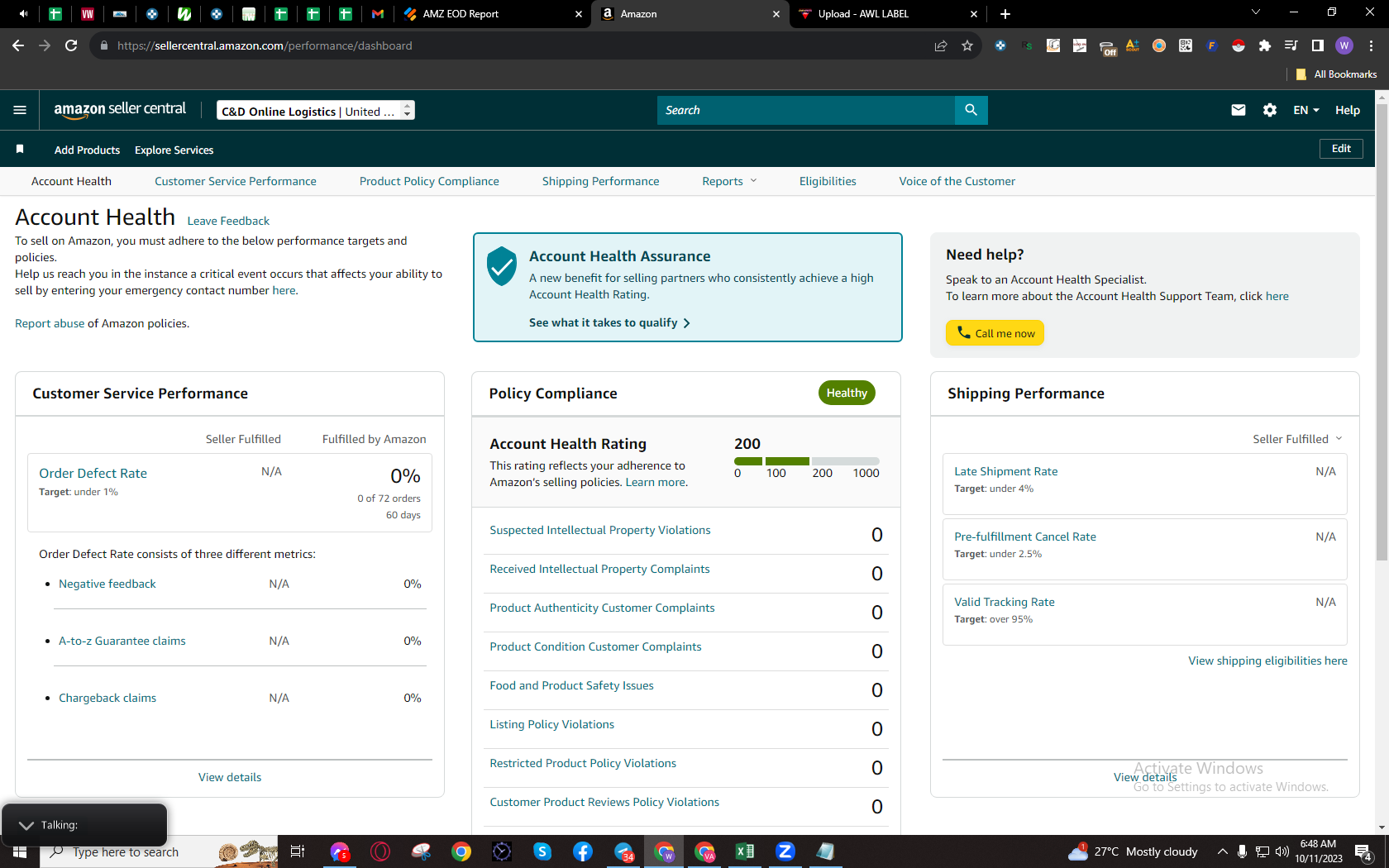Open the Chrome profile avatar W

point(1344,45)
